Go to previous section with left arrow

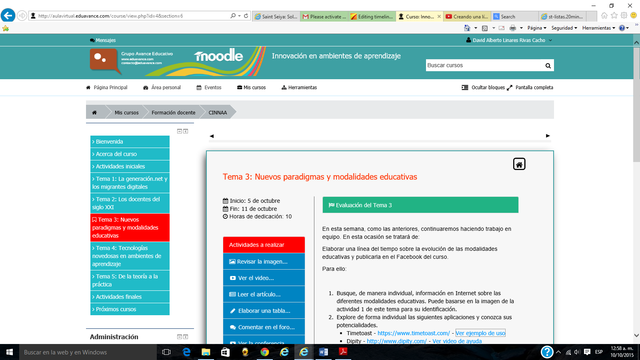click(x=211, y=136)
